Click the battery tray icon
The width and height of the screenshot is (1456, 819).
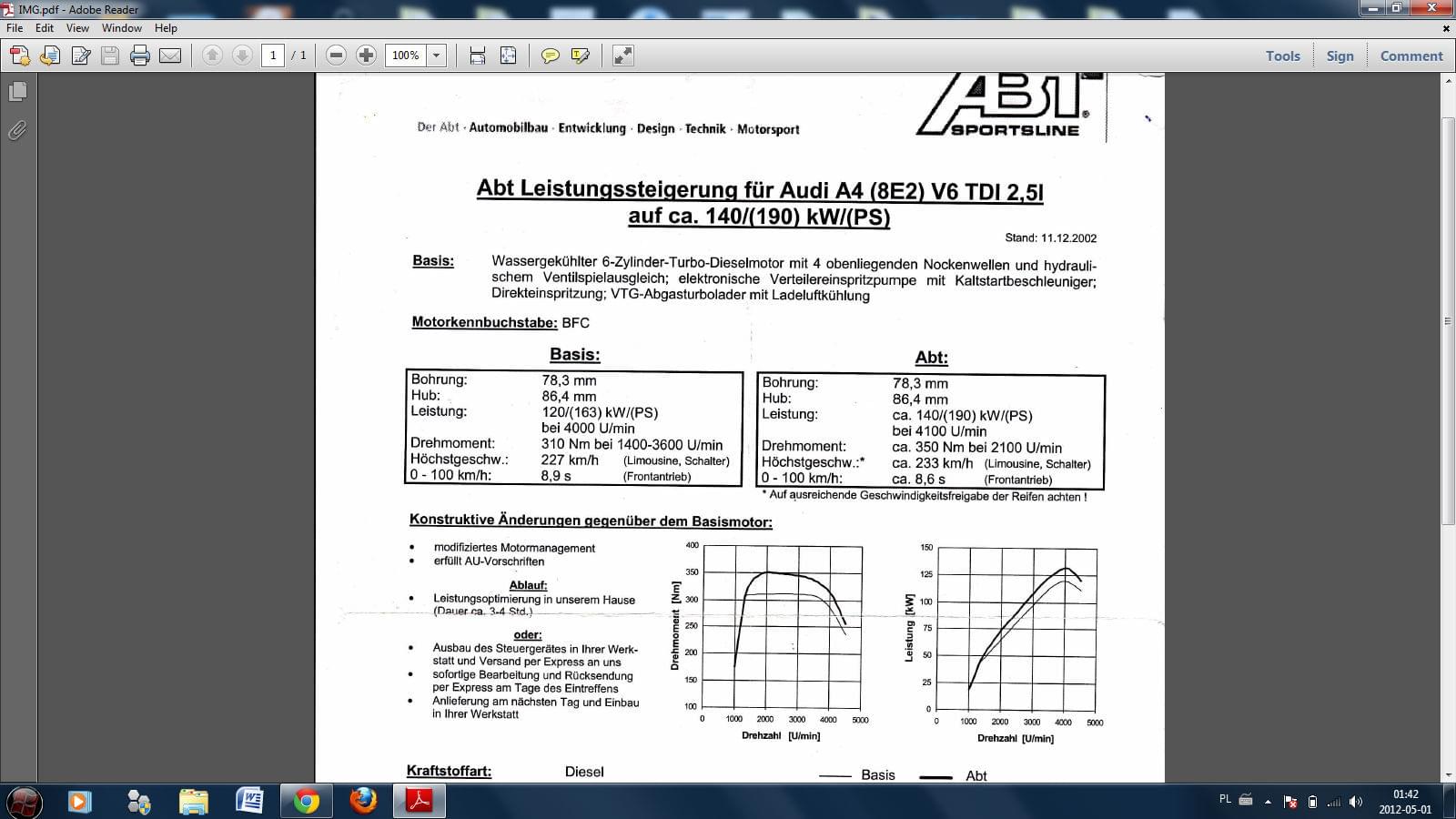tap(1312, 802)
